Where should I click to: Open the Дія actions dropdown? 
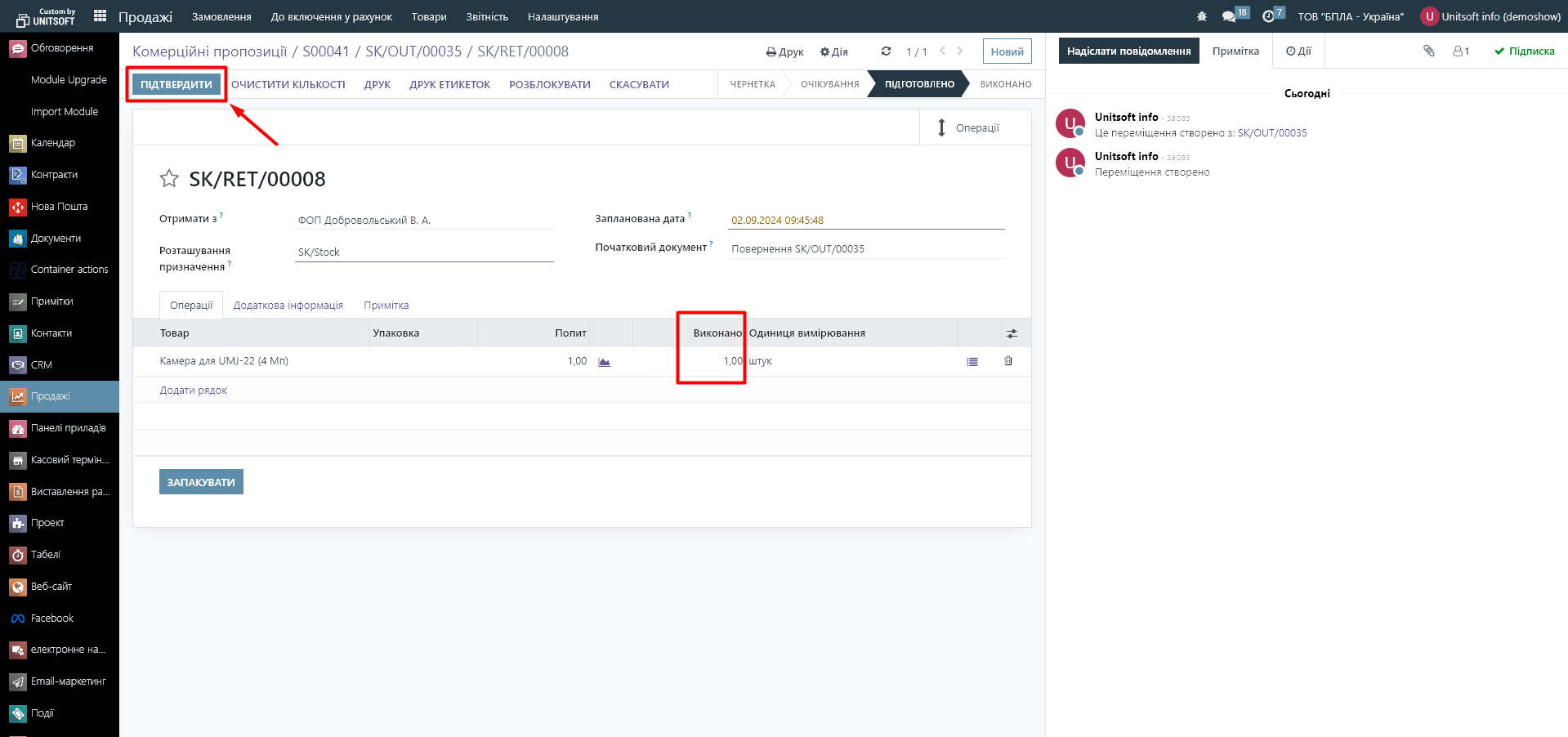click(x=833, y=51)
